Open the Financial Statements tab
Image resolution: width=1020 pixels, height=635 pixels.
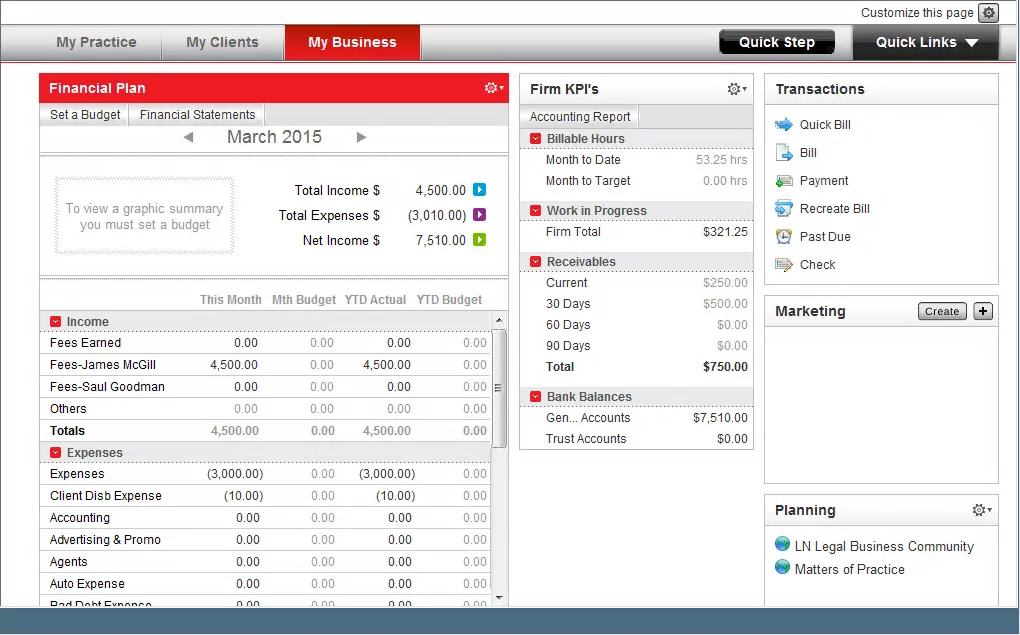click(x=197, y=115)
